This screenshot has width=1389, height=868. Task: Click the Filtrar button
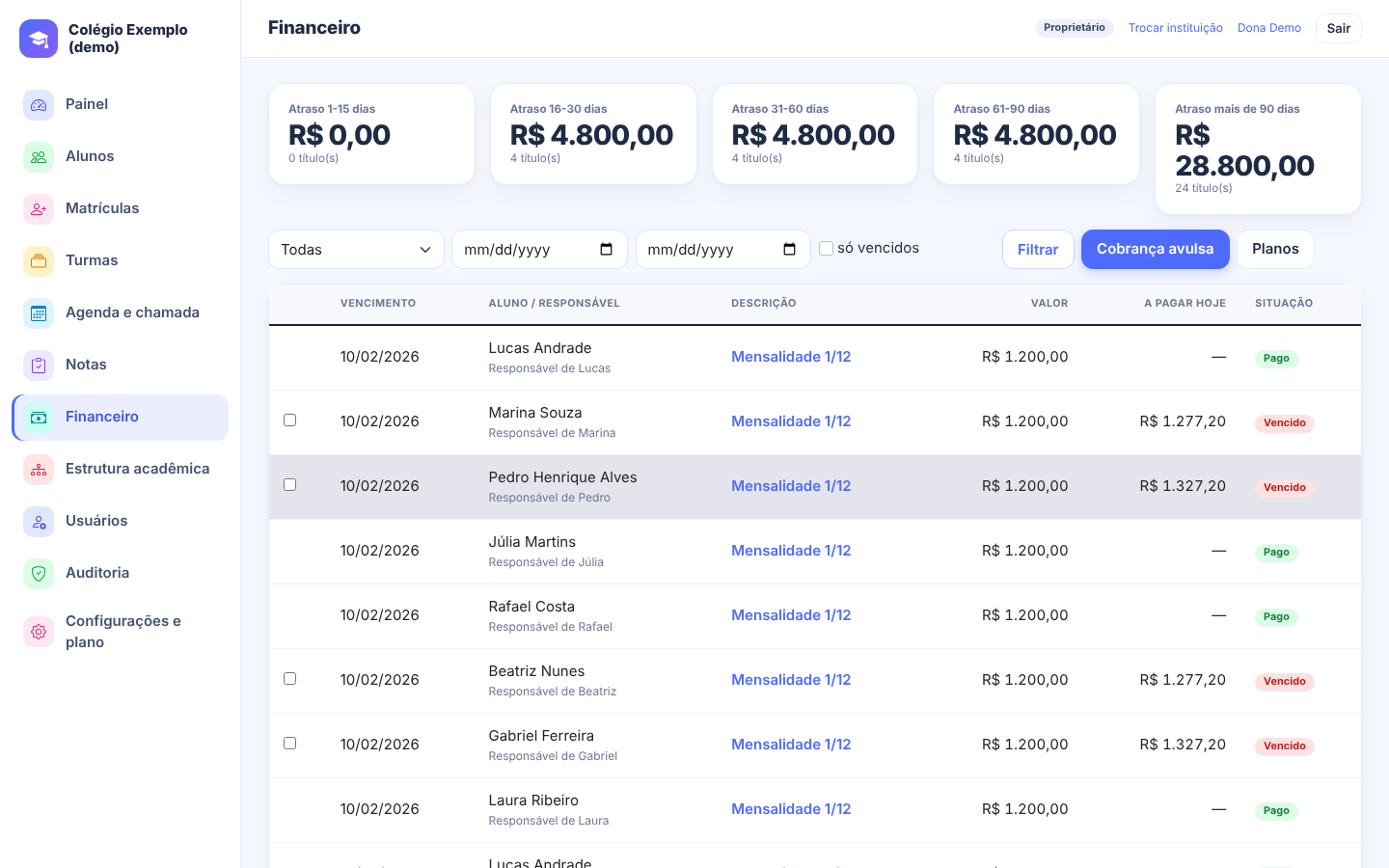(1038, 249)
